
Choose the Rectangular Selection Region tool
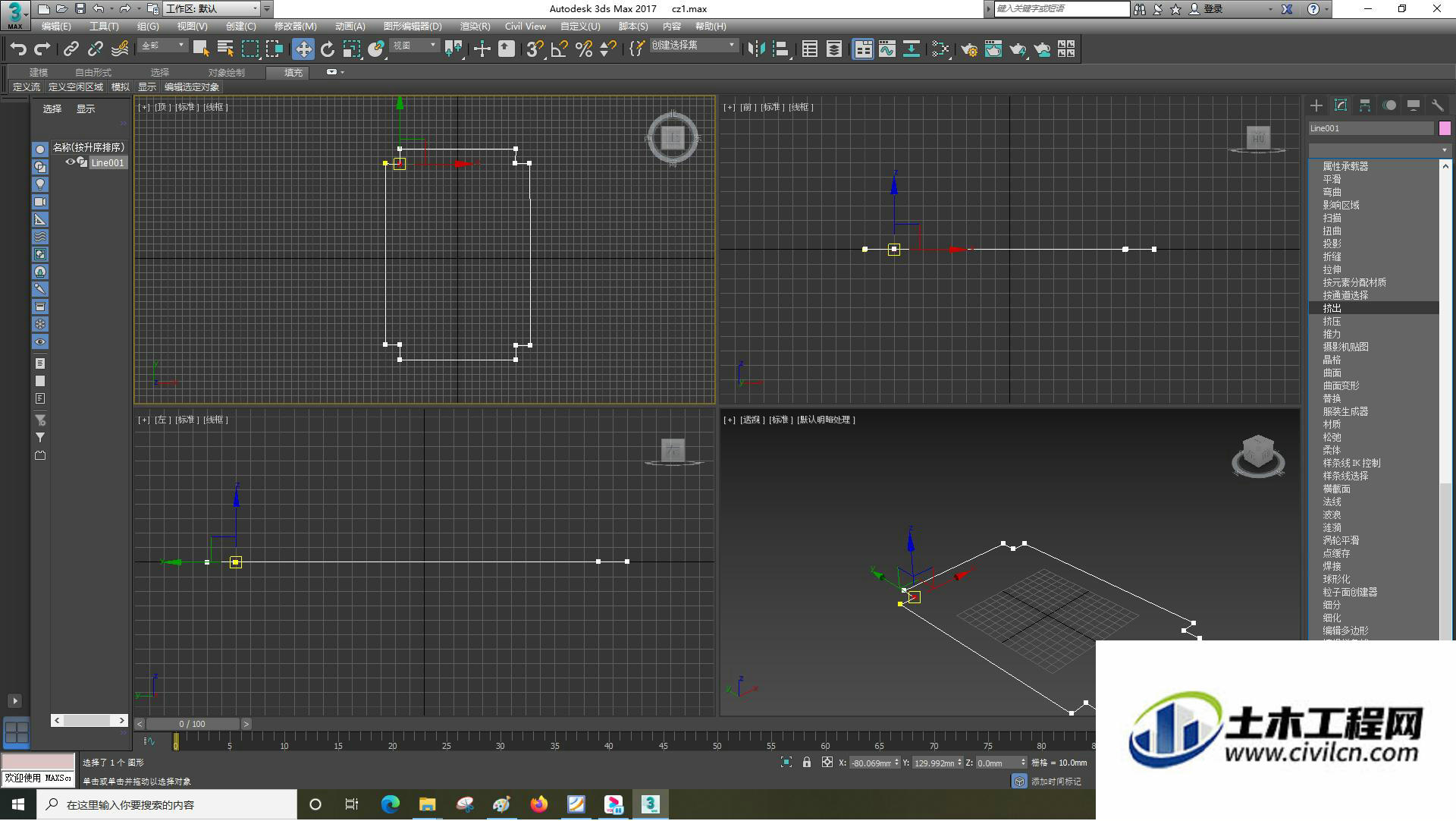(249, 49)
